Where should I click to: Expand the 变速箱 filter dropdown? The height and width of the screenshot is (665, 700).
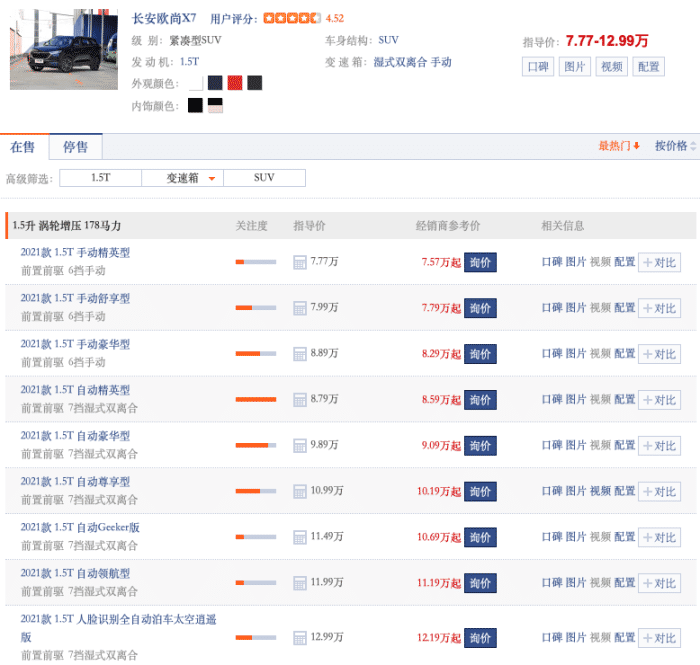(183, 178)
